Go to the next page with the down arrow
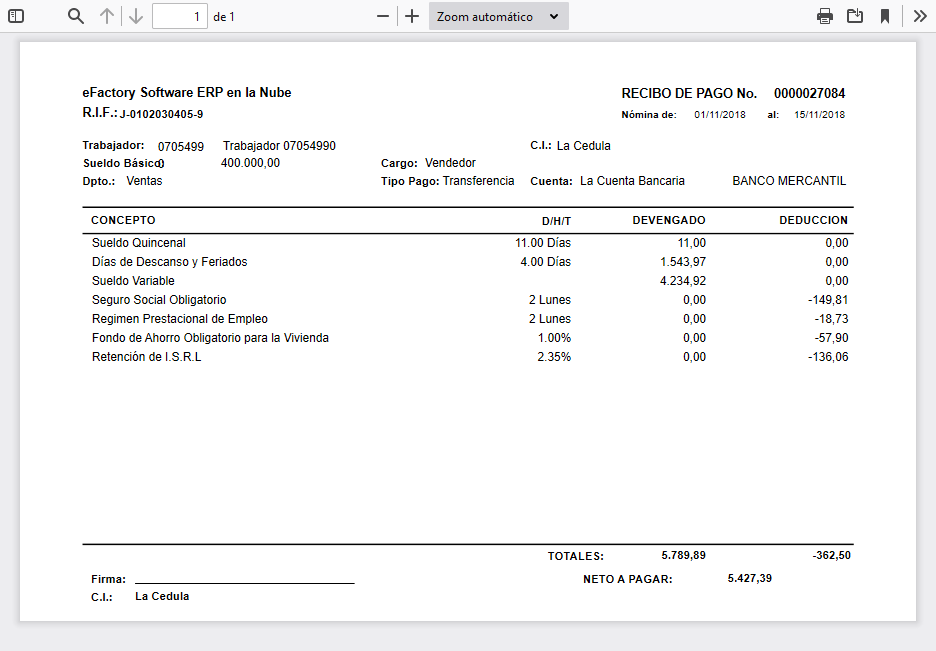Image resolution: width=936 pixels, height=651 pixels. coord(136,15)
